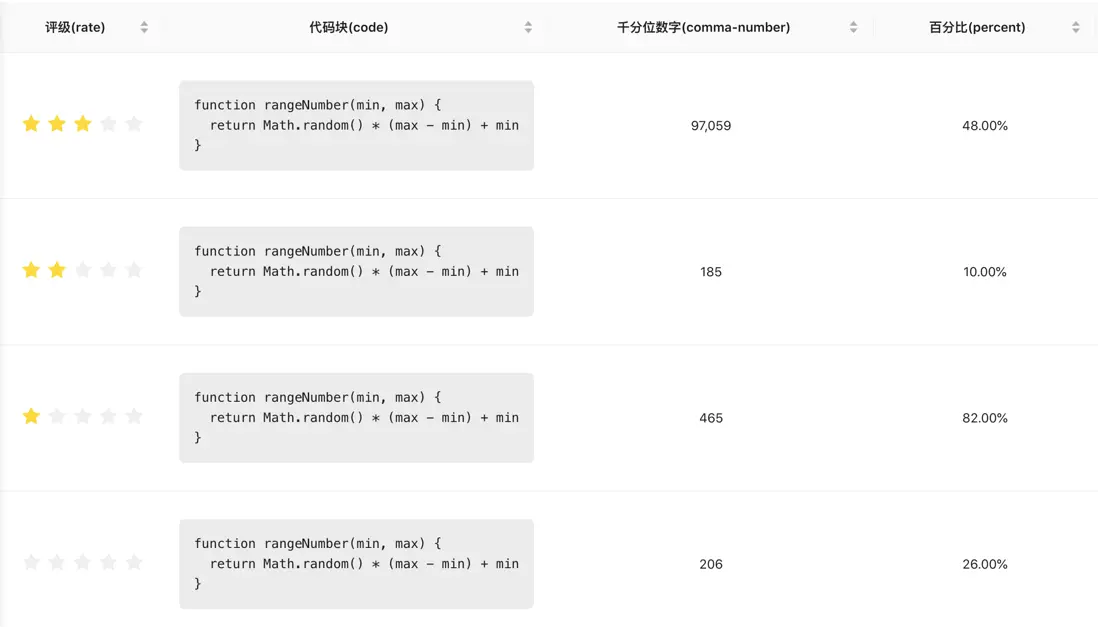Click the 代码块(code) header text
1098x627 pixels.
(349, 27)
